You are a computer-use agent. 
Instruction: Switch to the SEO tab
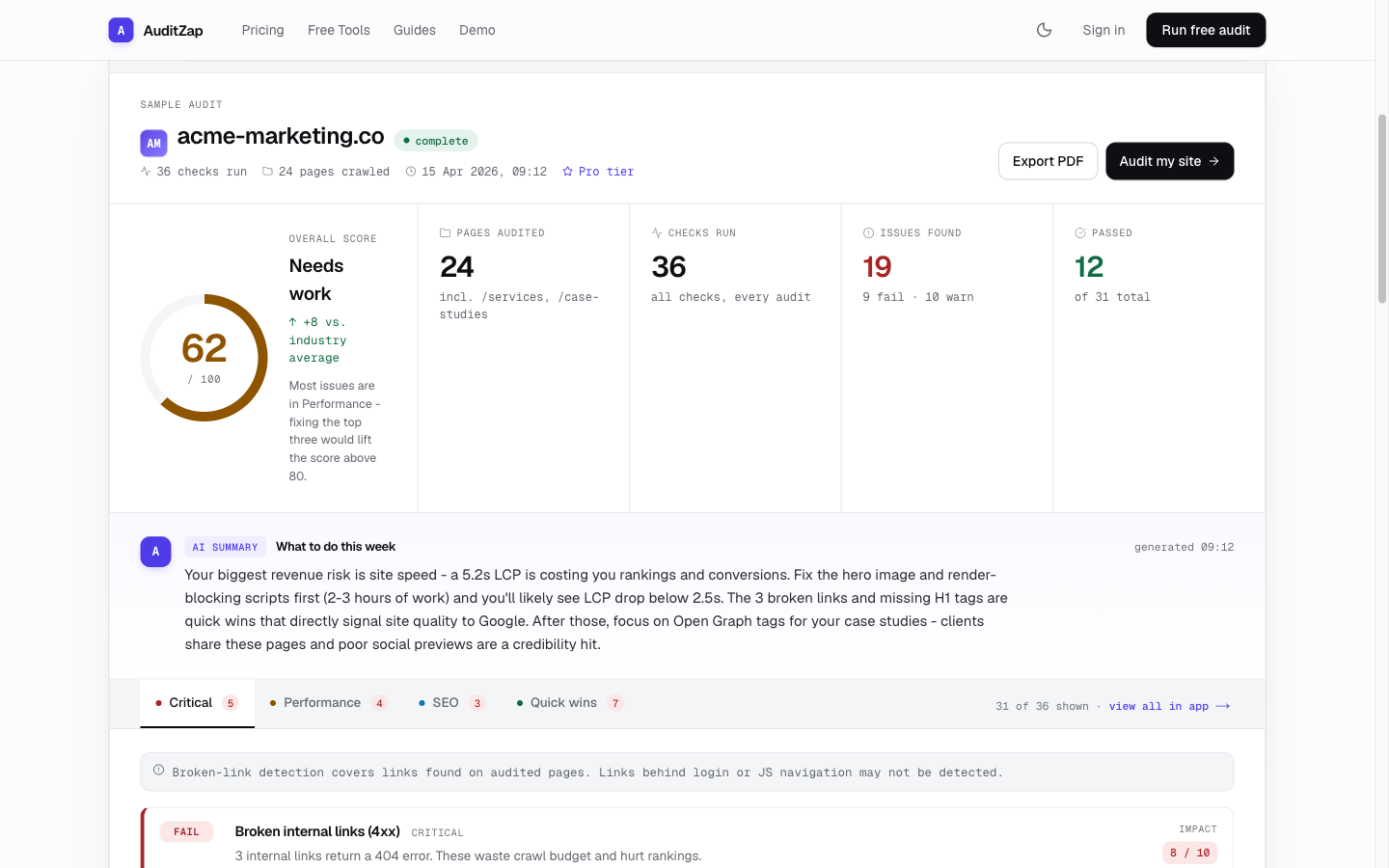point(451,703)
